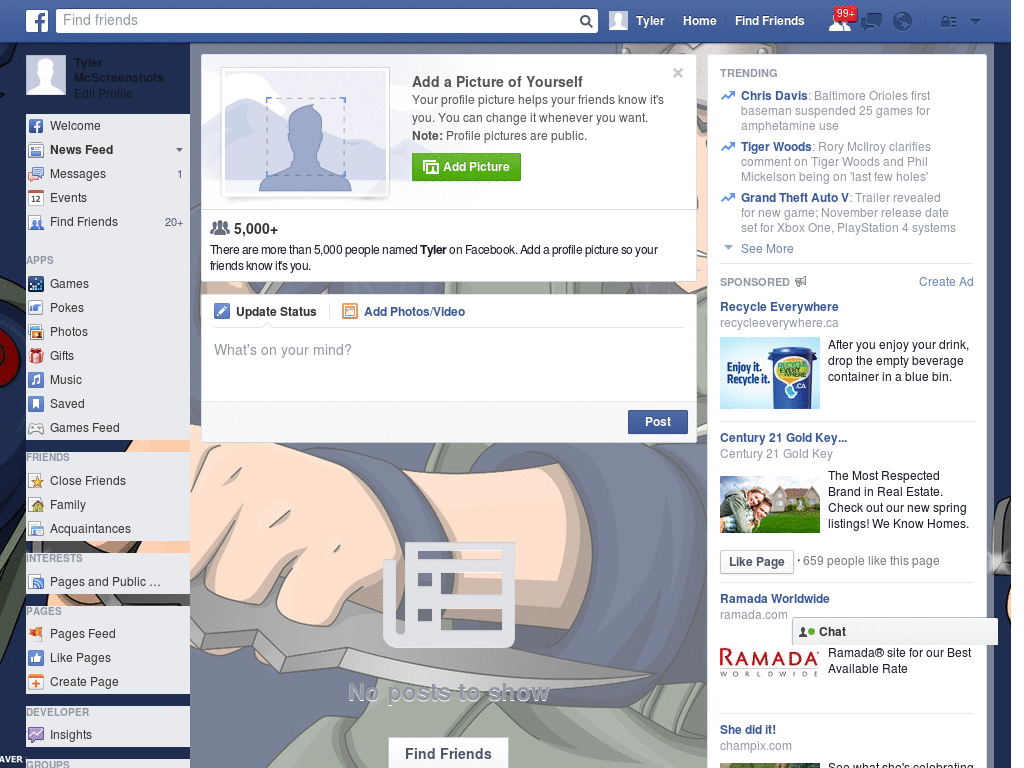
Task: Click the What's on your mind box
Action: click(x=449, y=364)
